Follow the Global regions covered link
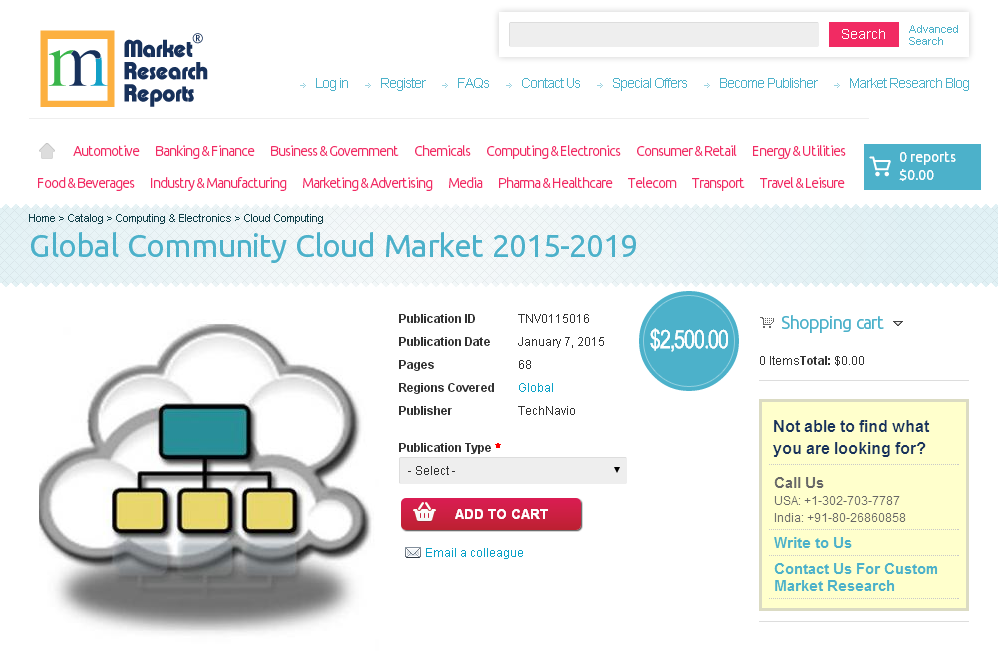The width and height of the screenshot is (998, 659). click(535, 387)
